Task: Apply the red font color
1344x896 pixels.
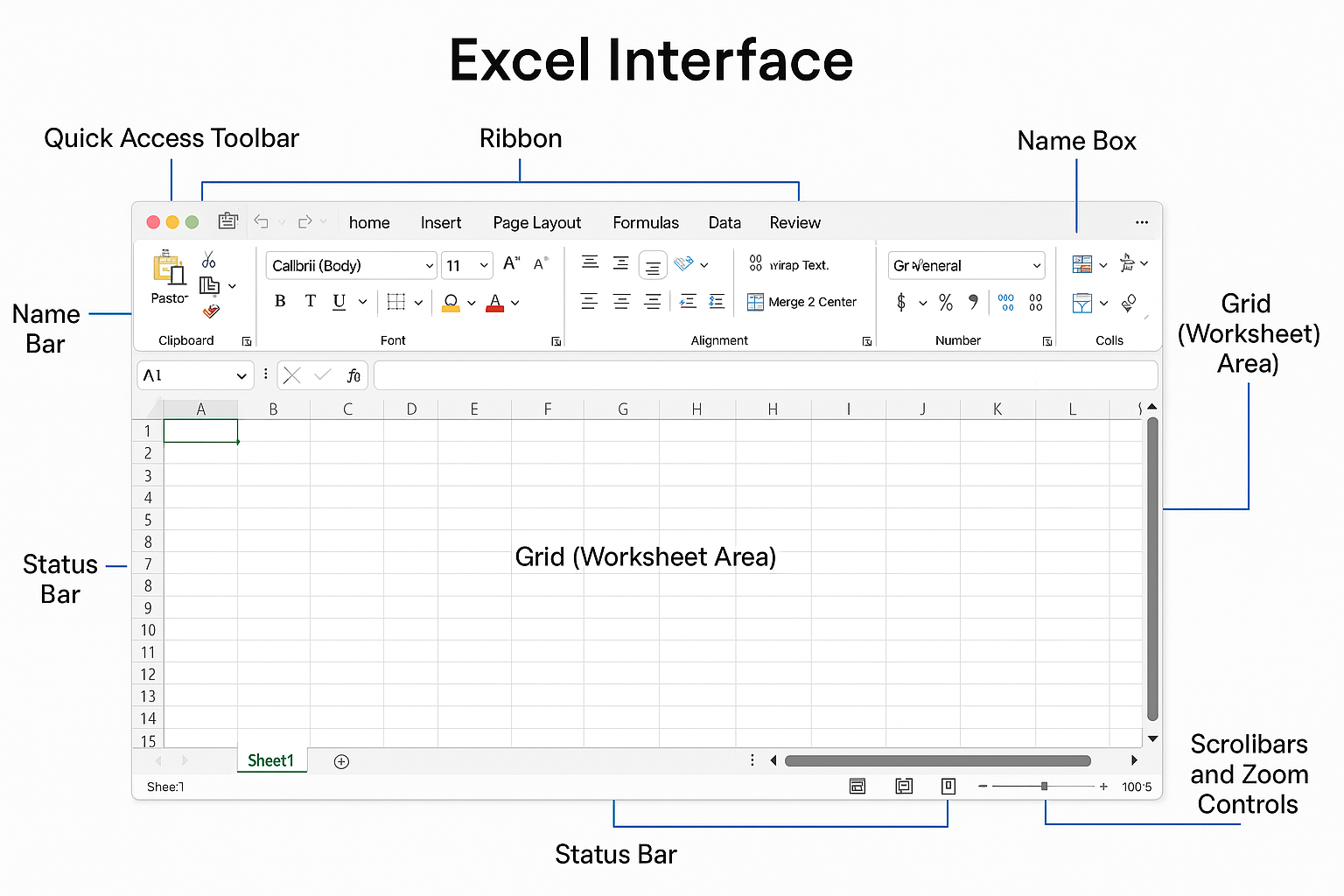Action: point(495,303)
